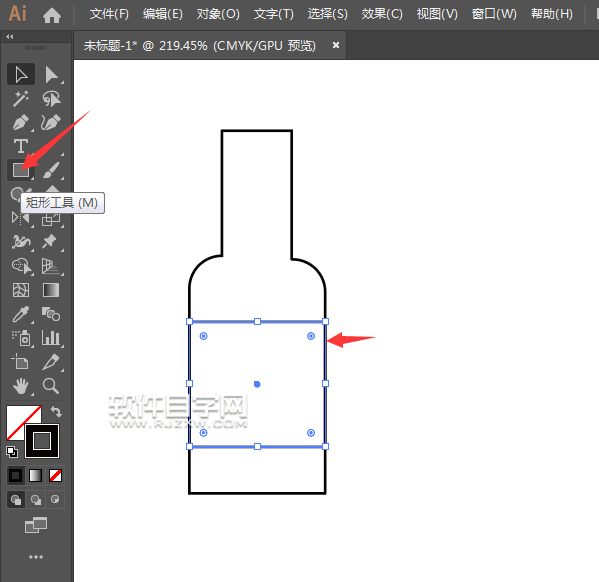Screen dimensions: 599x582
Task: Select the Reflect tool
Action: tap(21, 219)
